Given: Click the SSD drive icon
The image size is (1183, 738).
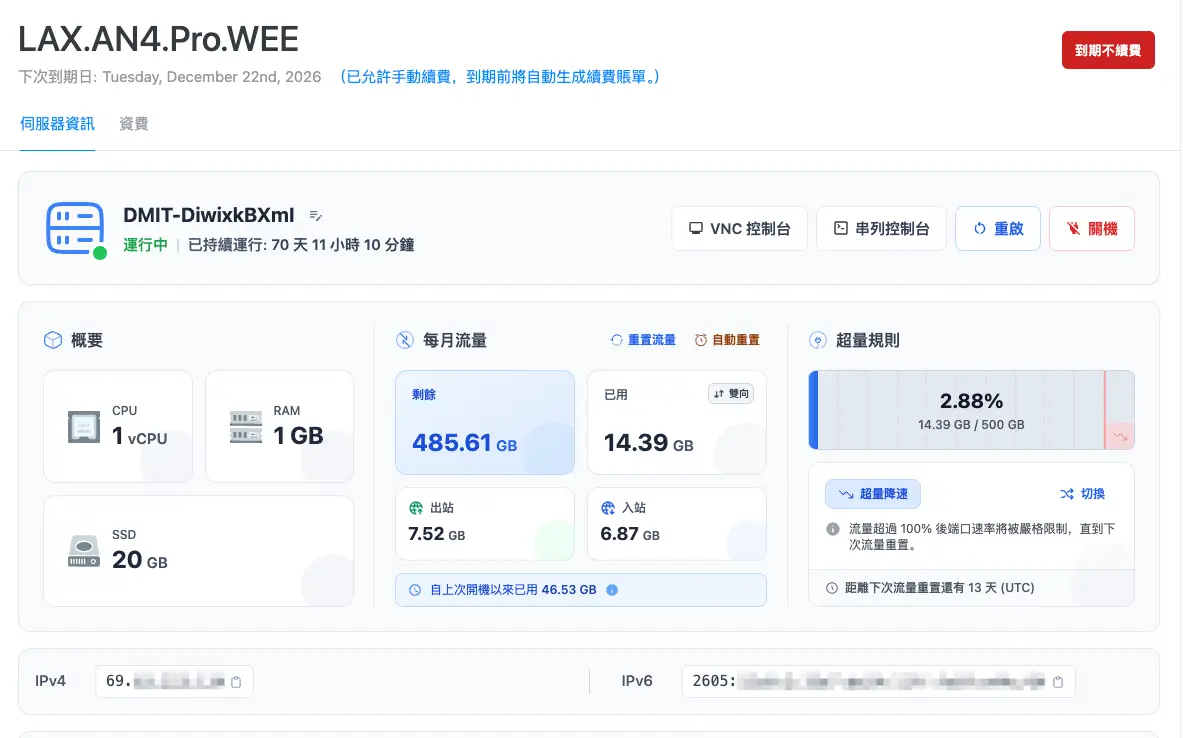Looking at the screenshot, I should tap(84, 551).
